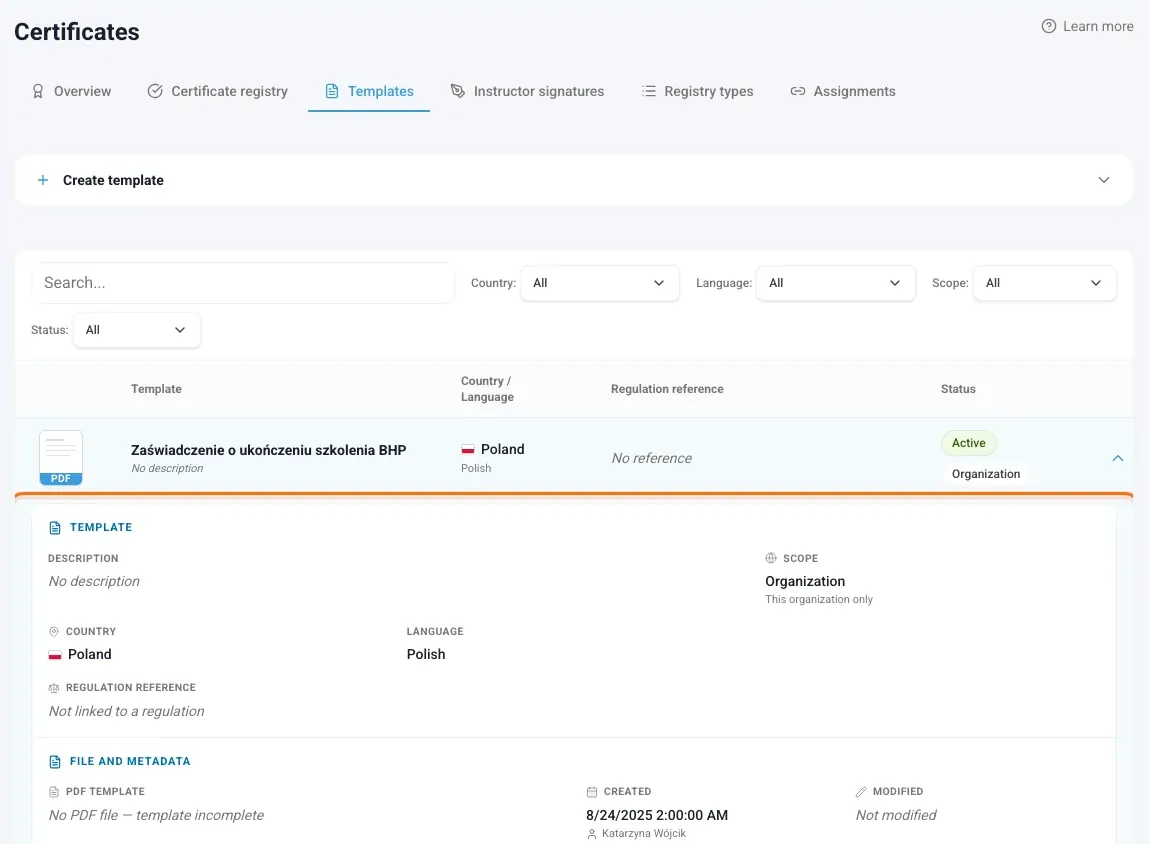The image size is (1150, 844).
Task: Open the Status filter dropdown
Action: pyautogui.click(x=136, y=330)
